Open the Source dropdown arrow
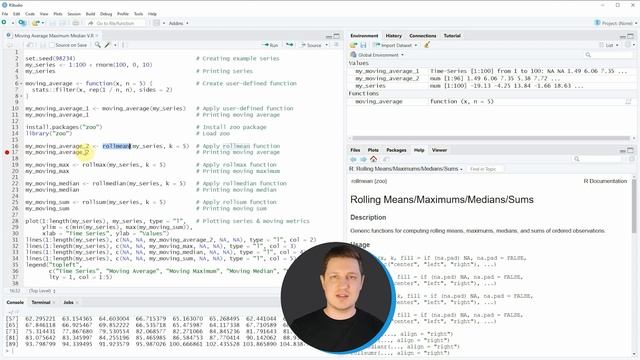 coord(327,45)
